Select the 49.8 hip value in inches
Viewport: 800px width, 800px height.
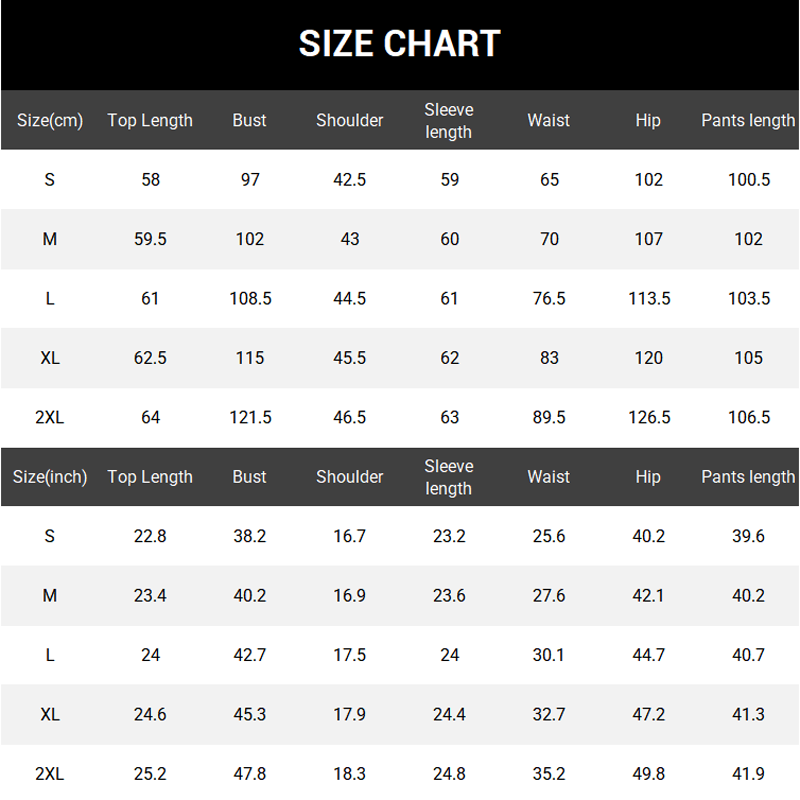tap(649, 774)
